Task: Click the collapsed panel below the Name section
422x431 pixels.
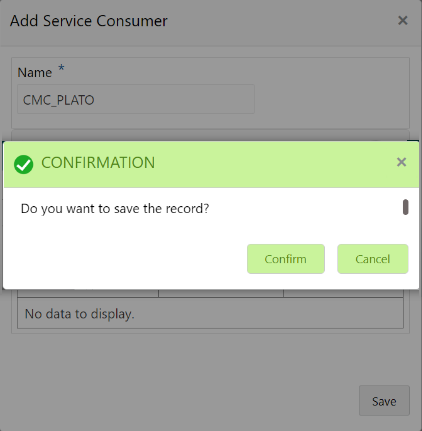Action: [x=210, y=136]
